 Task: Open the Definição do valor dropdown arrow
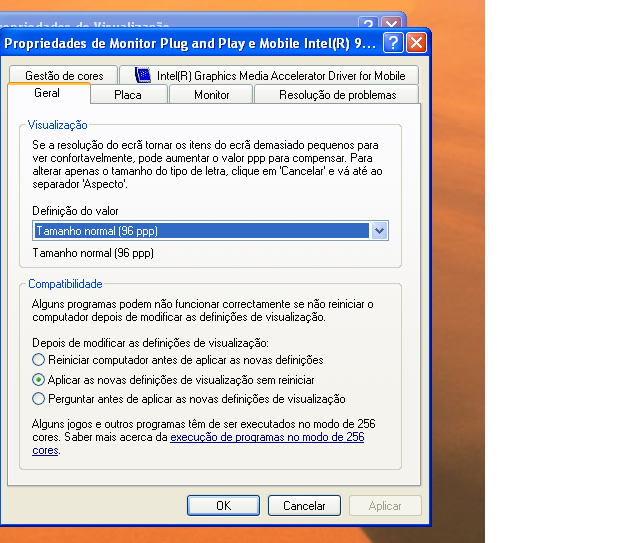coord(379,231)
